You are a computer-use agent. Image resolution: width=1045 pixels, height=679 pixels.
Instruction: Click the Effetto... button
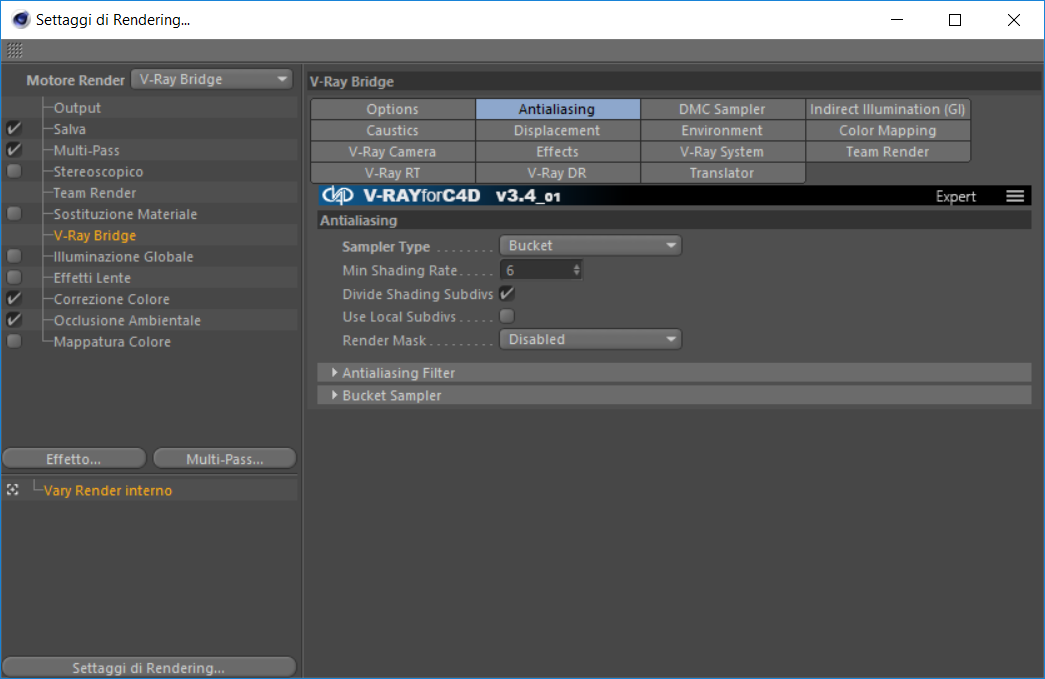pos(74,458)
